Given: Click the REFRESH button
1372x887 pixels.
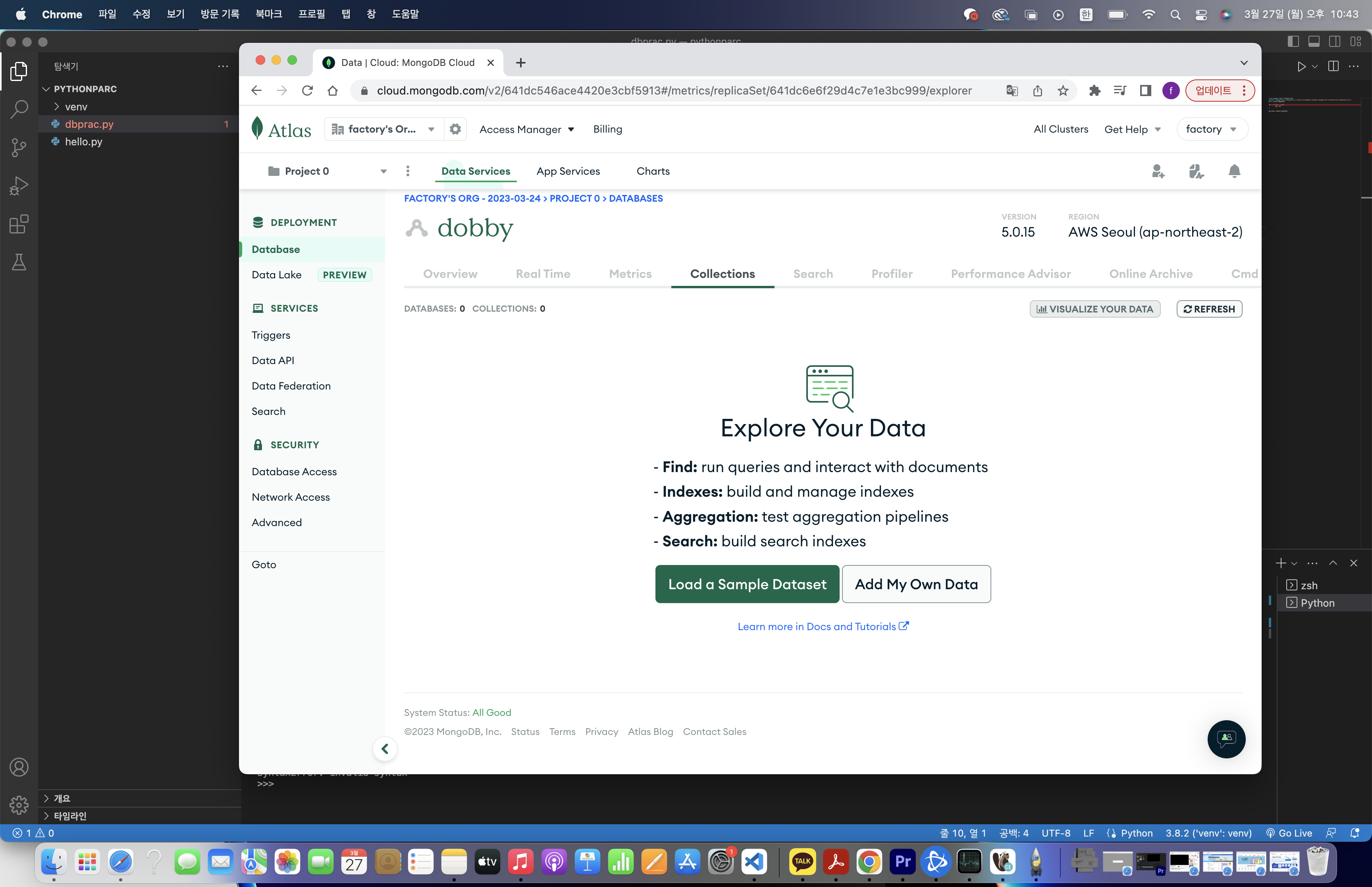Looking at the screenshot, I should [x=1209, y=309].
